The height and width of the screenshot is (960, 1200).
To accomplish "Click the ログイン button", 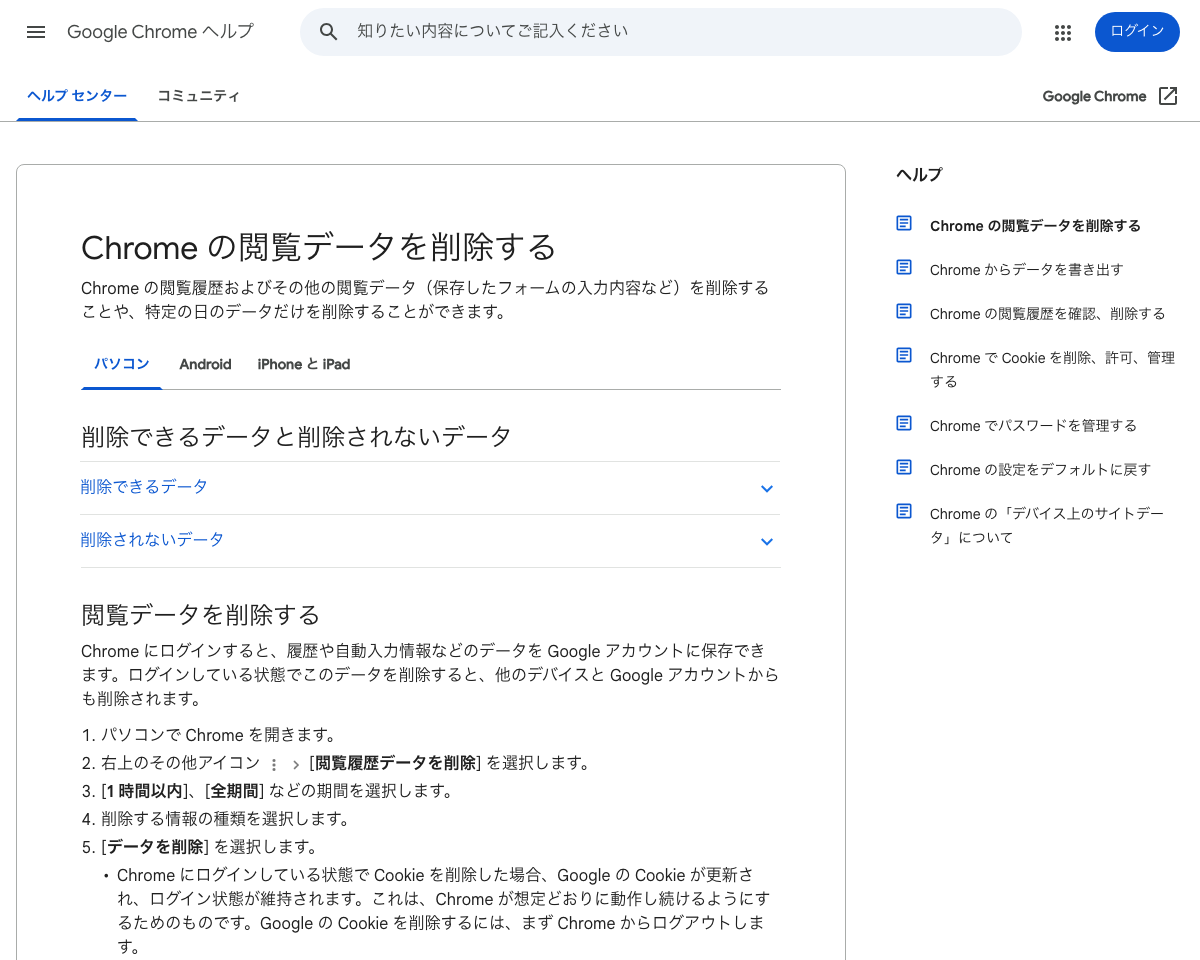I will click(x=1137, y=32).
